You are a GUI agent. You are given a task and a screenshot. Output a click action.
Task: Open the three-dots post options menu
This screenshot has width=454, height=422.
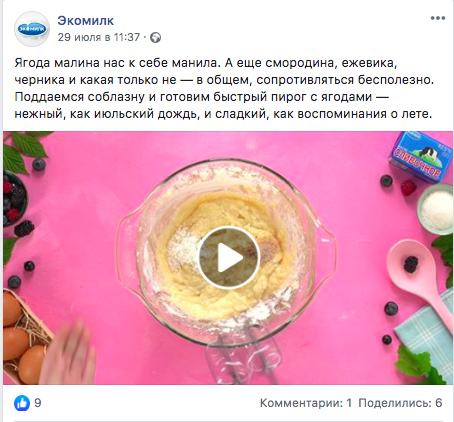(438, 18)
